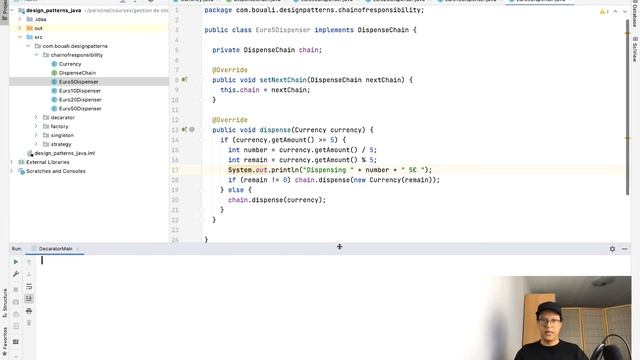Open the Currency class file
The height and width of the screenshot is (360, 640).
70,64
